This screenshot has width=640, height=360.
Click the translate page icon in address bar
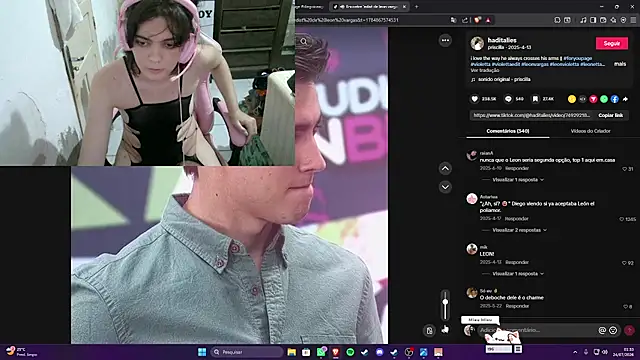coord(453,20)
